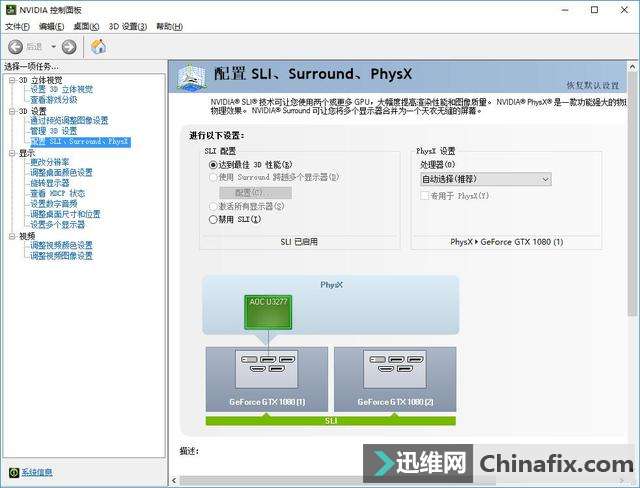Click the SLI 已启用 status text

pyautogui.click(x=299, y=242)
